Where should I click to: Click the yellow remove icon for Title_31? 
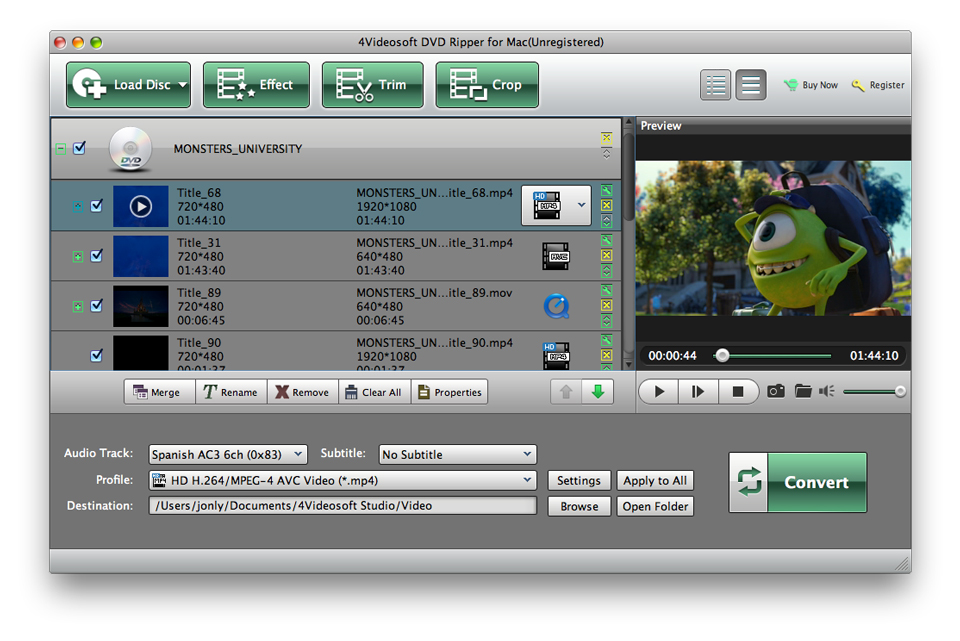click(606, 255)
